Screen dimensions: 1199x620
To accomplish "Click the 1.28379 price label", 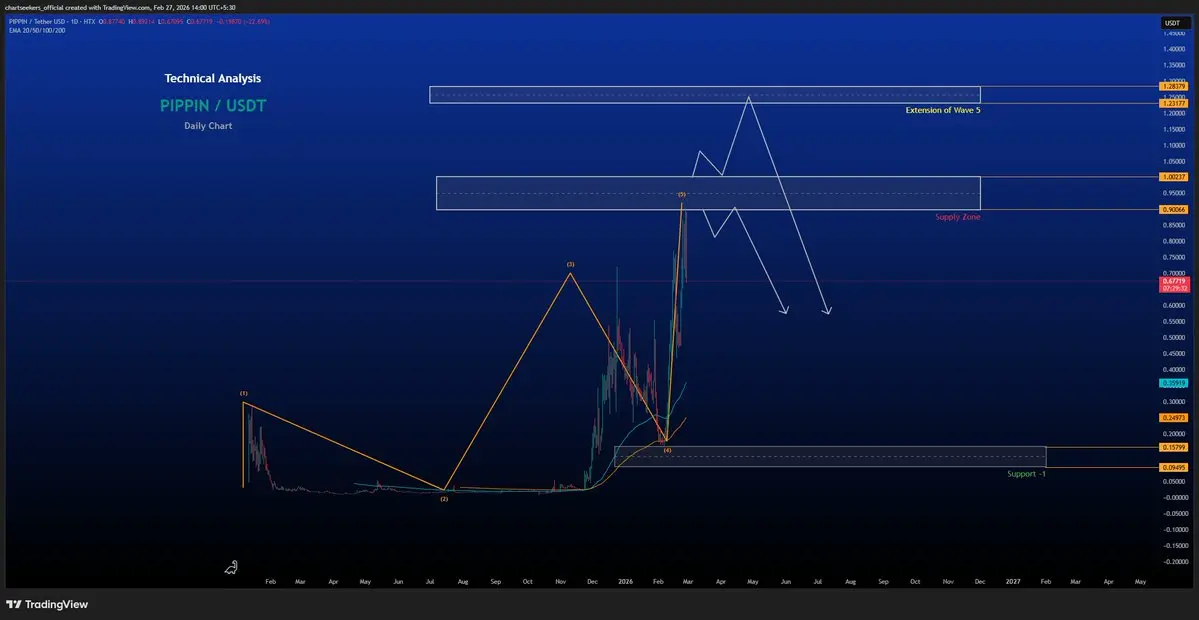I will tap(1174, 86).
